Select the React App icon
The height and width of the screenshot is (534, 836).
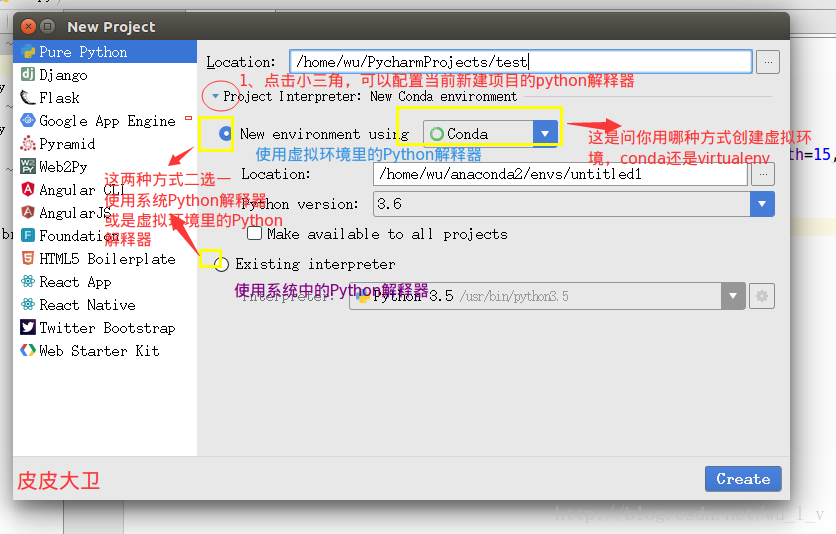click(28, 281)
